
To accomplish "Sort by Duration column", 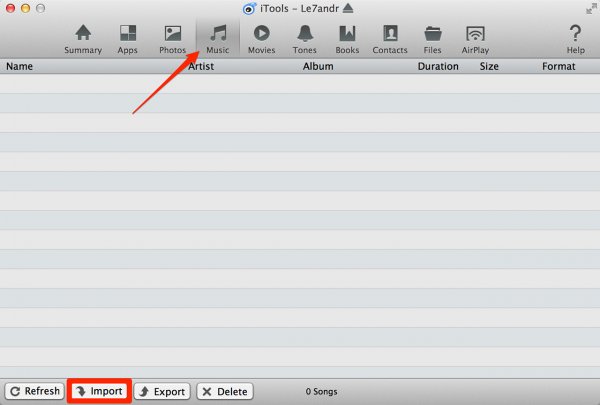I will click(438, 66).
